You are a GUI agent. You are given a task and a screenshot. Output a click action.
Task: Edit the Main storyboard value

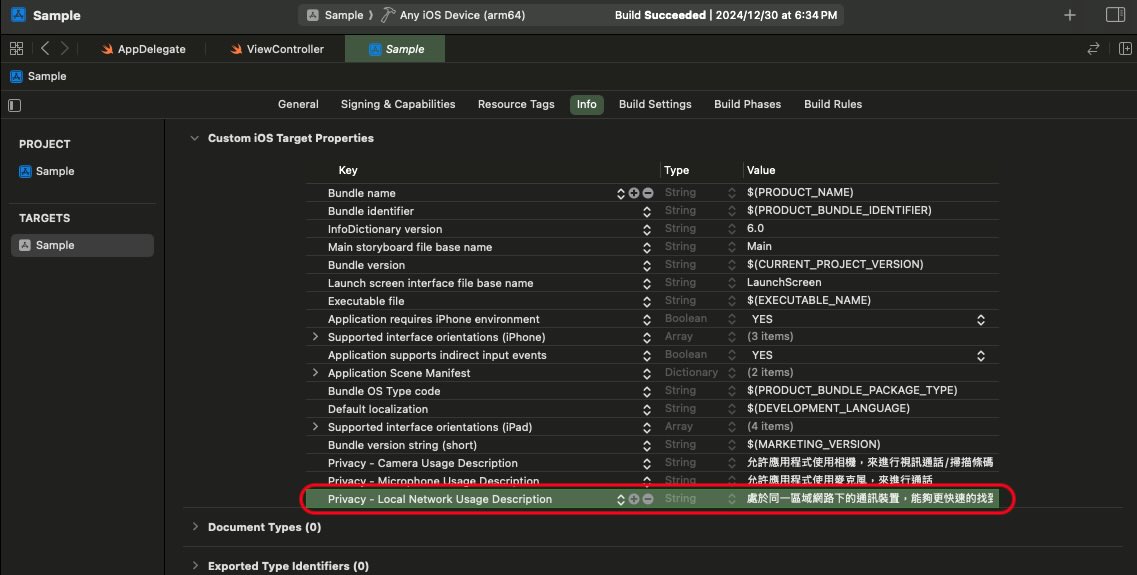click(x=759, y=247)
